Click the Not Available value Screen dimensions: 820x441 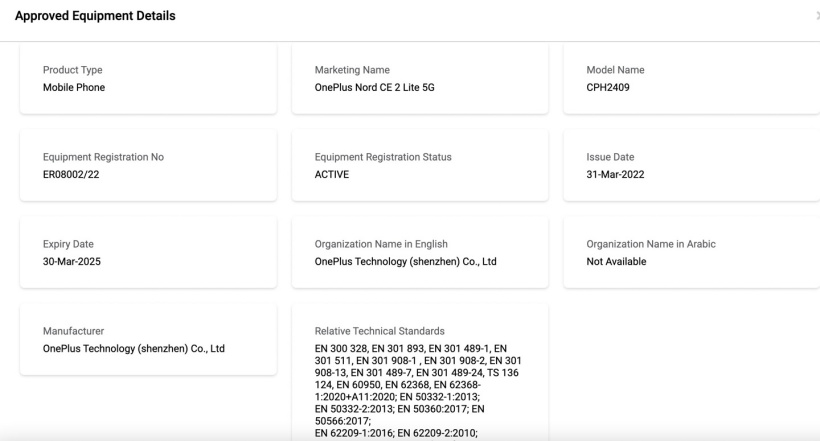coord(616,261)
